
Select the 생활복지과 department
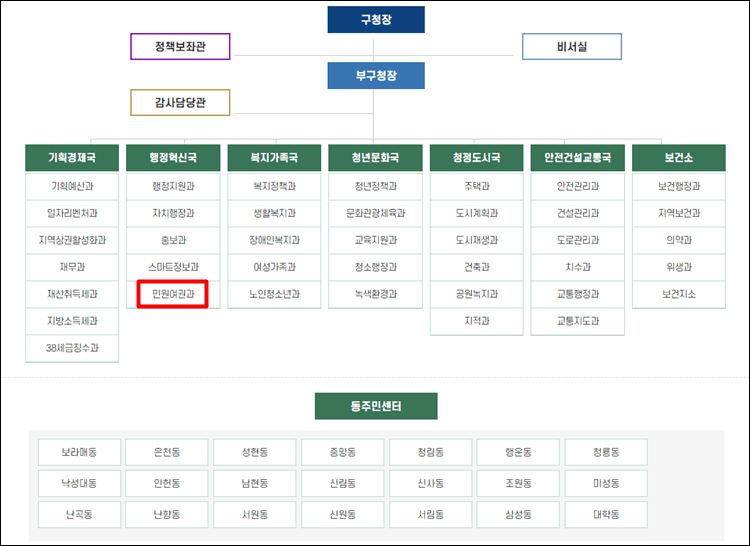[x=275, y=213]
